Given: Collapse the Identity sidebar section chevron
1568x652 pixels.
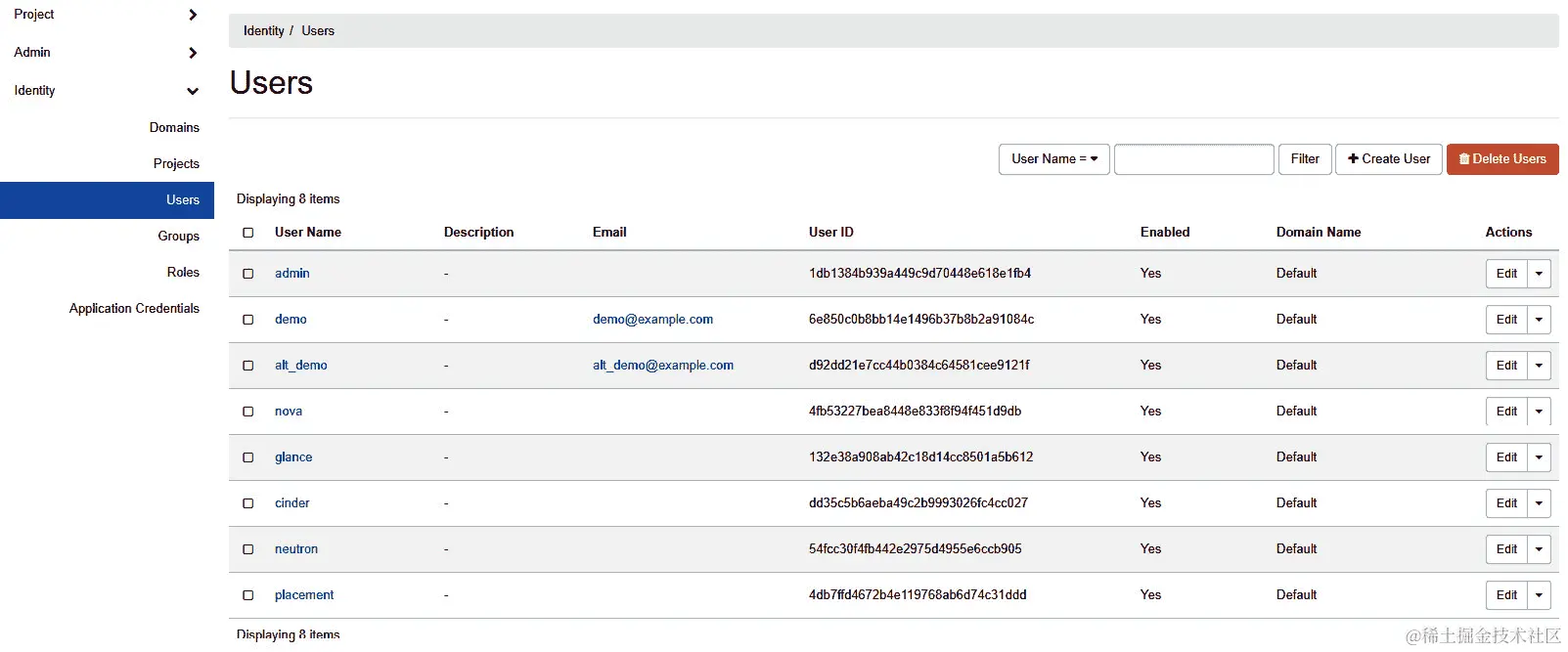Looking at the screenshot, I should 193,91.
